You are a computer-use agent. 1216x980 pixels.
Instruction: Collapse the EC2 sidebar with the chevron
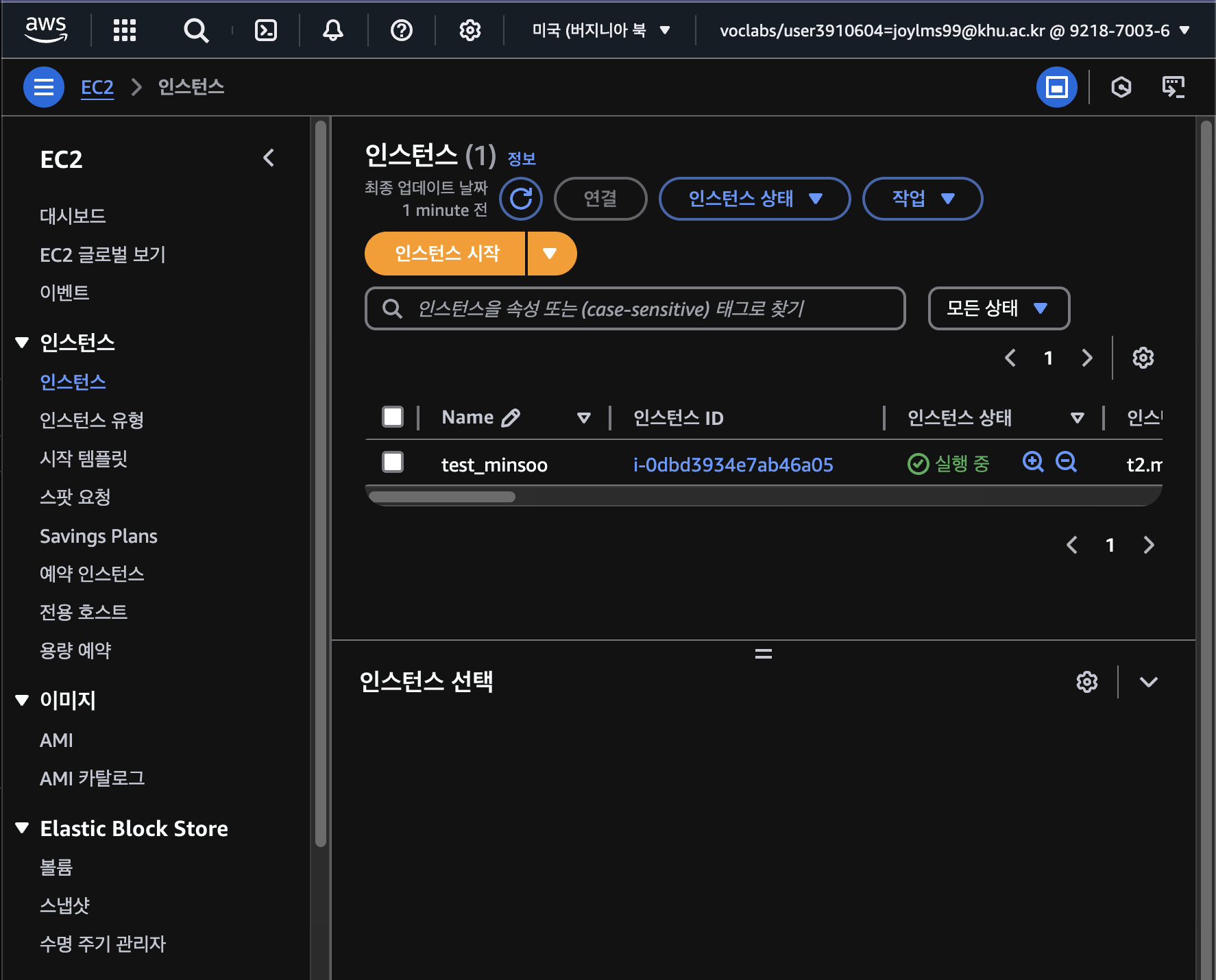[269, 158]
